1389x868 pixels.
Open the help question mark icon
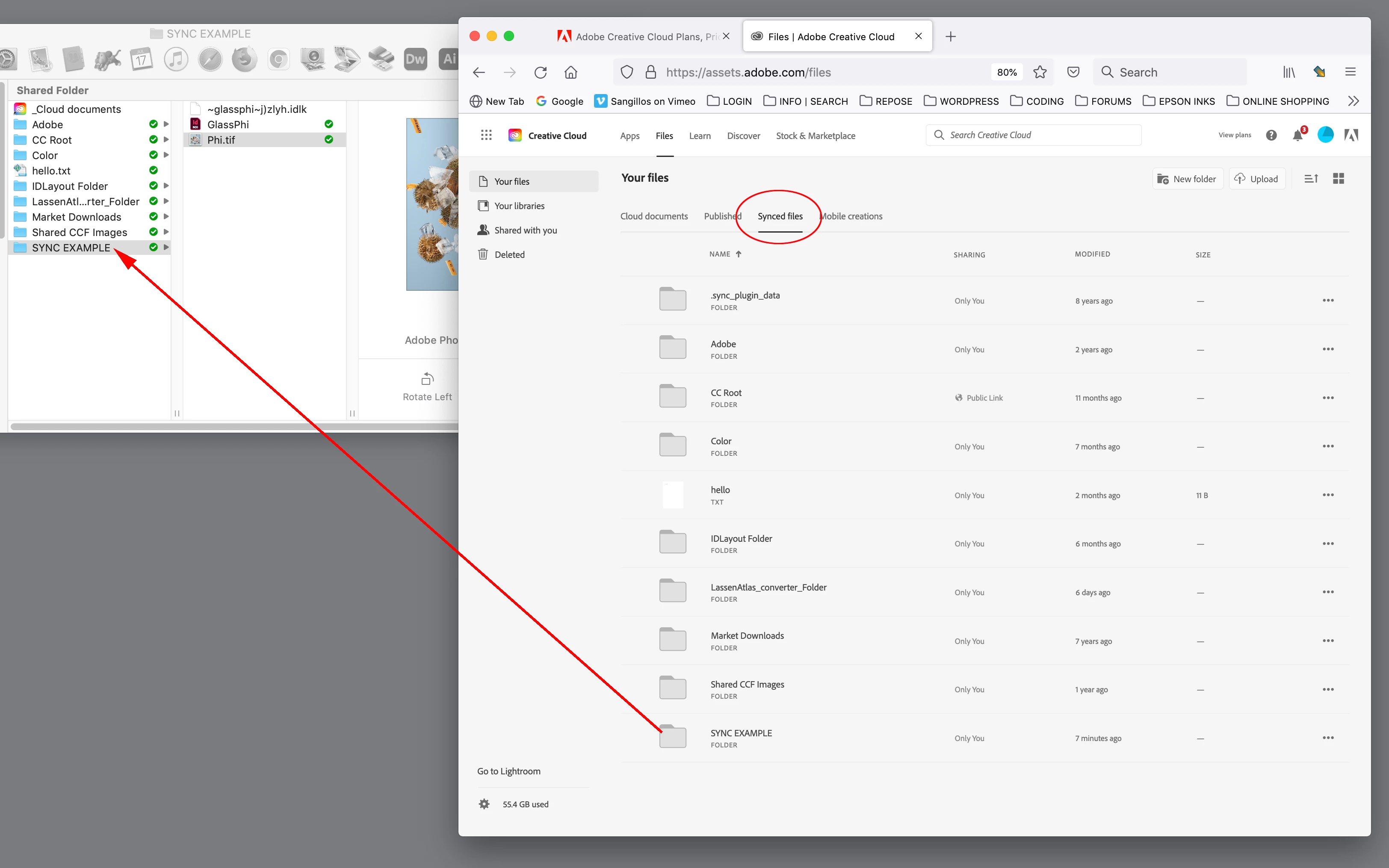tap(1271, 136)
